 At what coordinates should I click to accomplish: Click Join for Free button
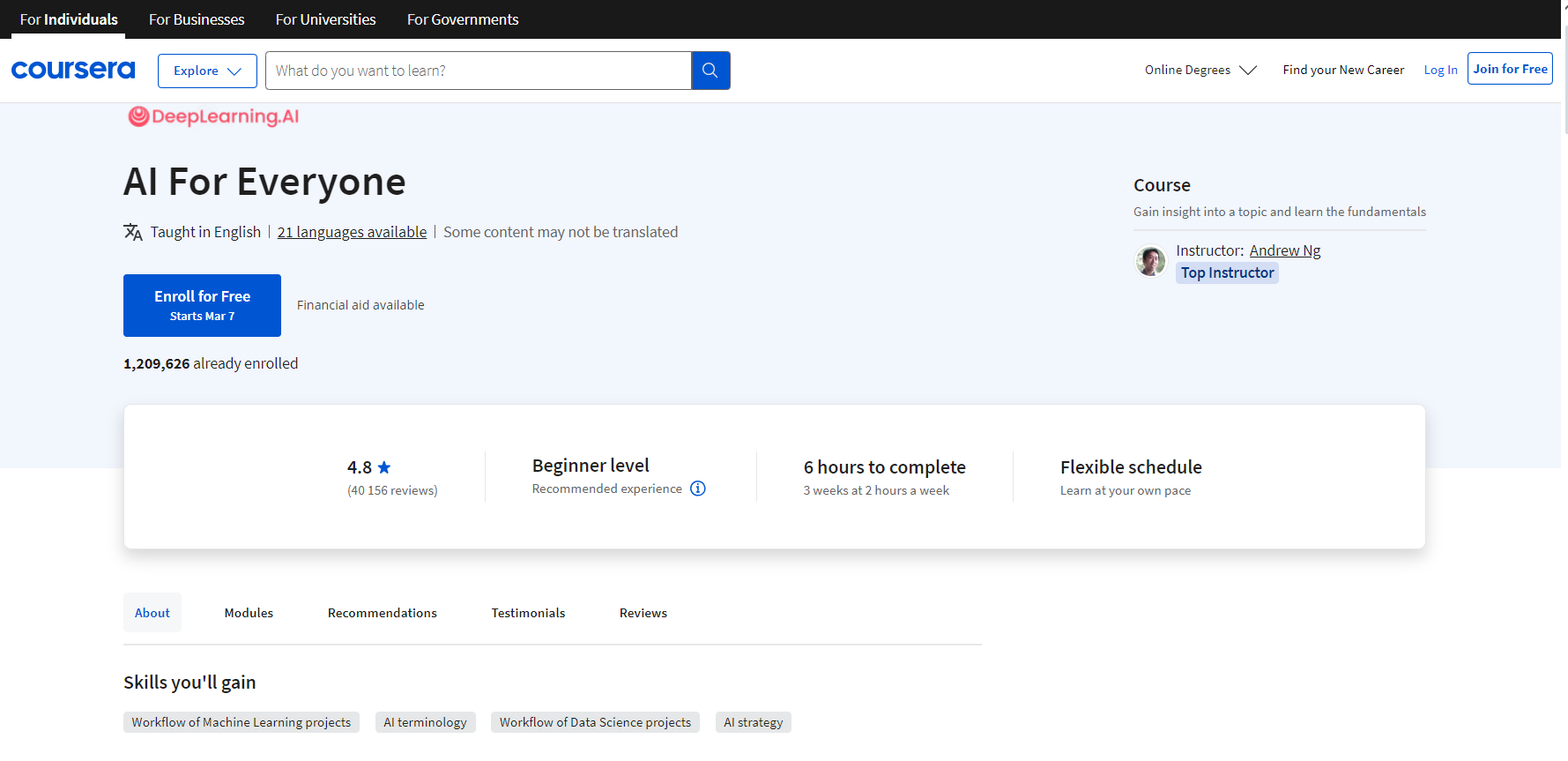click(1510, 69)
